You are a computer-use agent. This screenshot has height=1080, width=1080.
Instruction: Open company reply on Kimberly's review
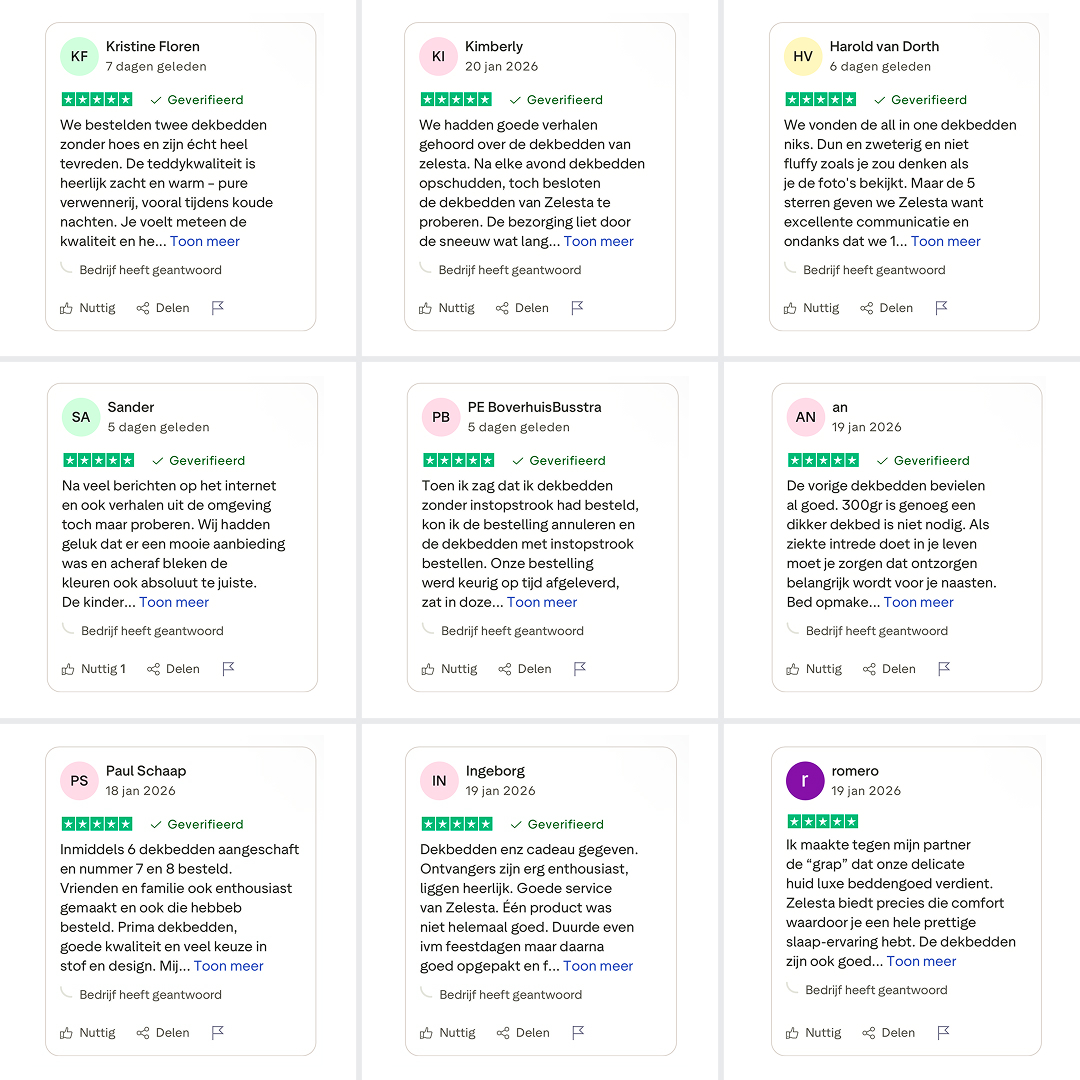pos(510,270)
